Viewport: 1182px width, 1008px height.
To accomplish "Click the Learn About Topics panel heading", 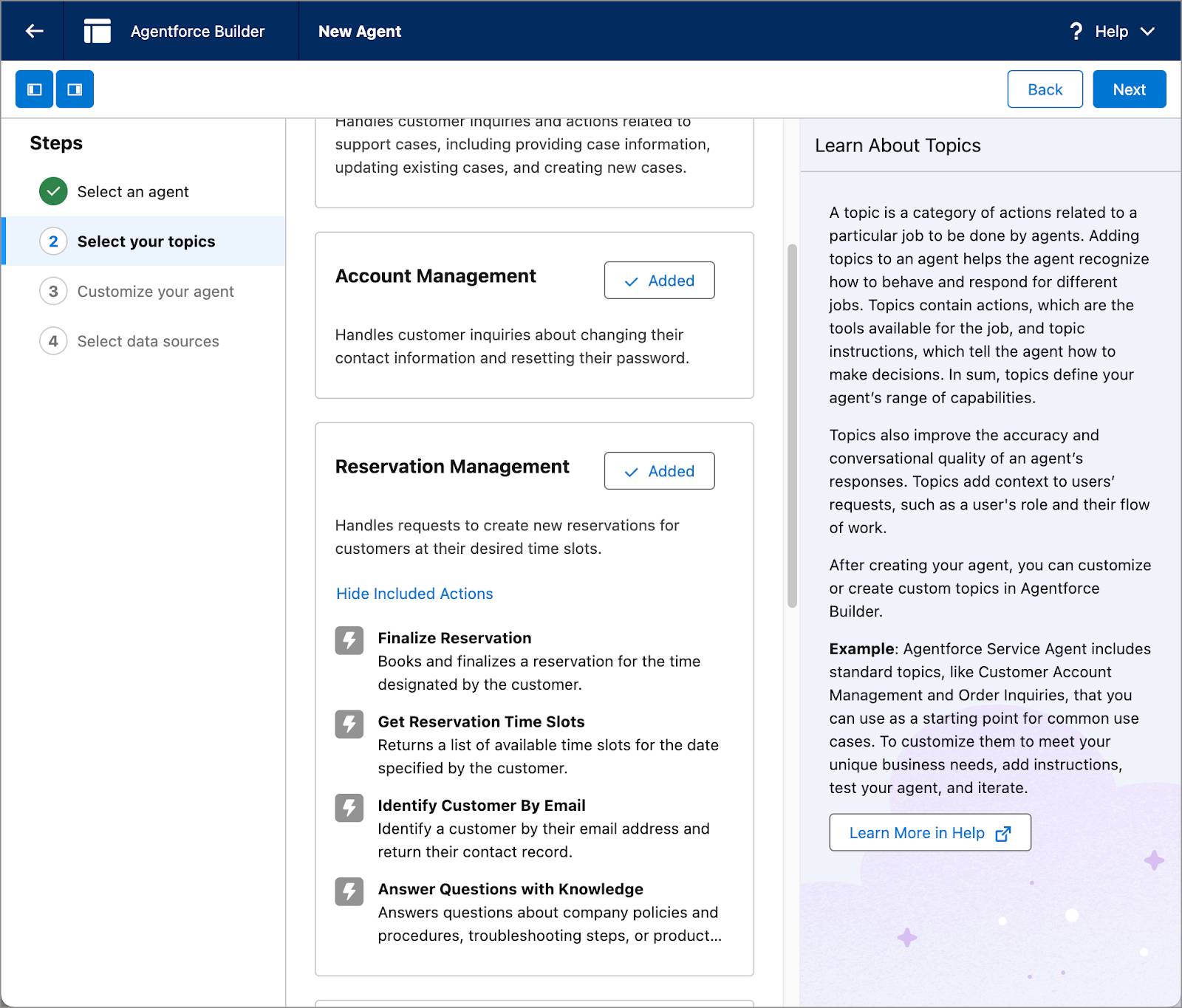I will coord(898,145).
